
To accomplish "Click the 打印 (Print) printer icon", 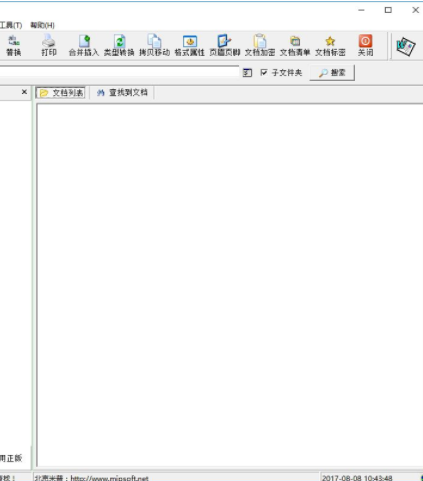I will pos(49,45).
